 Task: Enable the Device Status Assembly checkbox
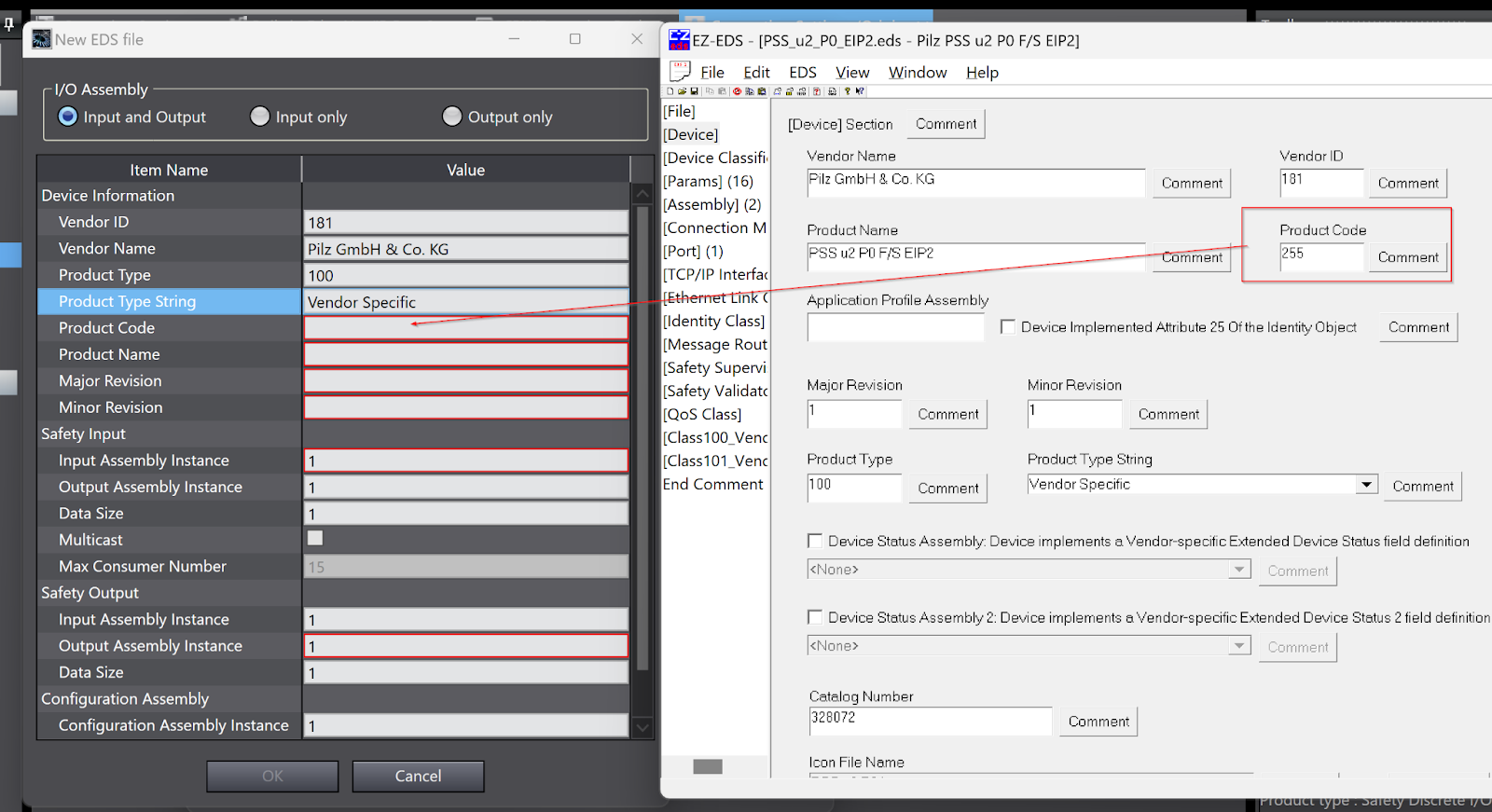point(815,541)
